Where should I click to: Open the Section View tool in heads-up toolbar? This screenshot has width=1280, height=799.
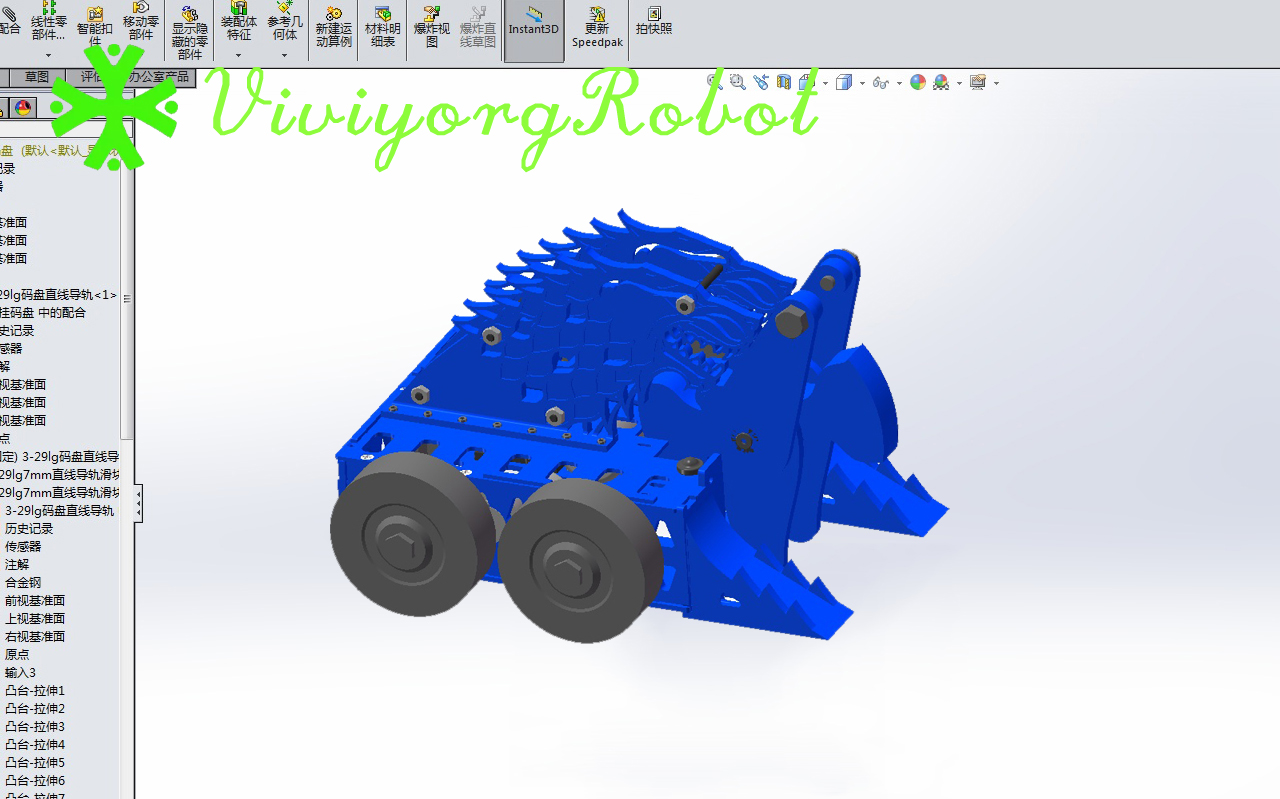[785, 82]
